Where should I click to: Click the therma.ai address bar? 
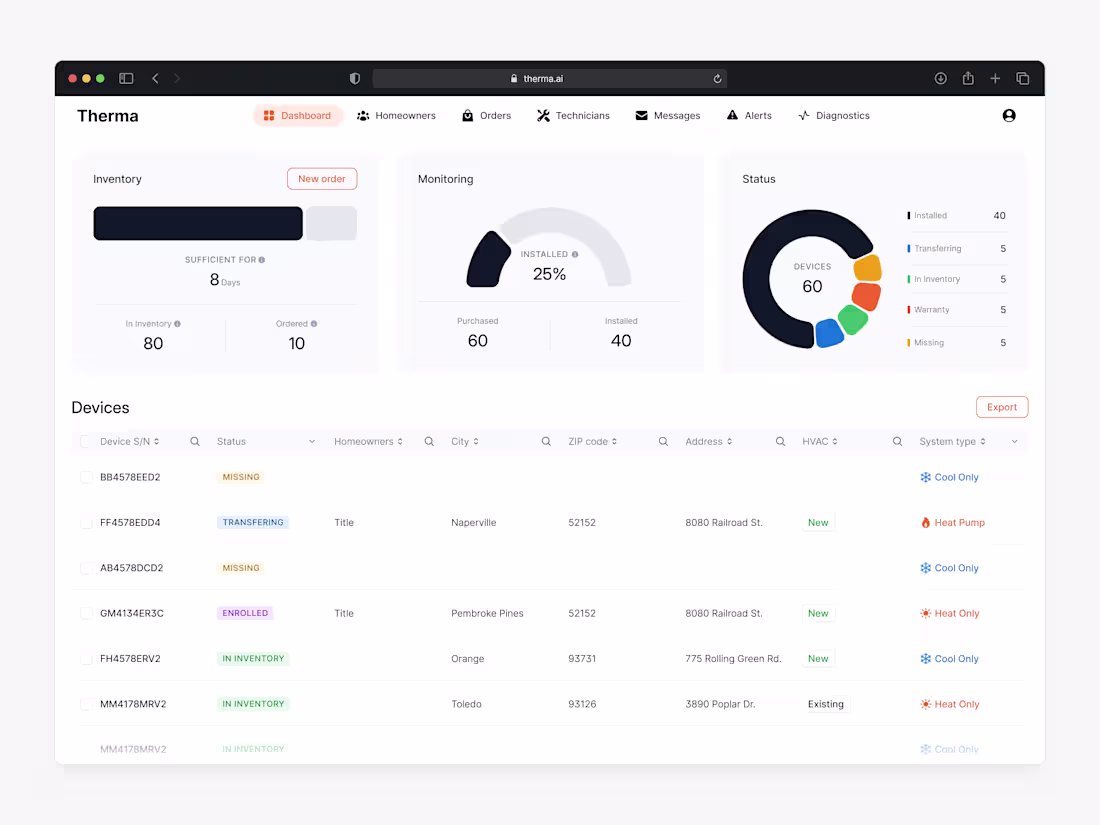pyautogui.click(x=545, y=77)
